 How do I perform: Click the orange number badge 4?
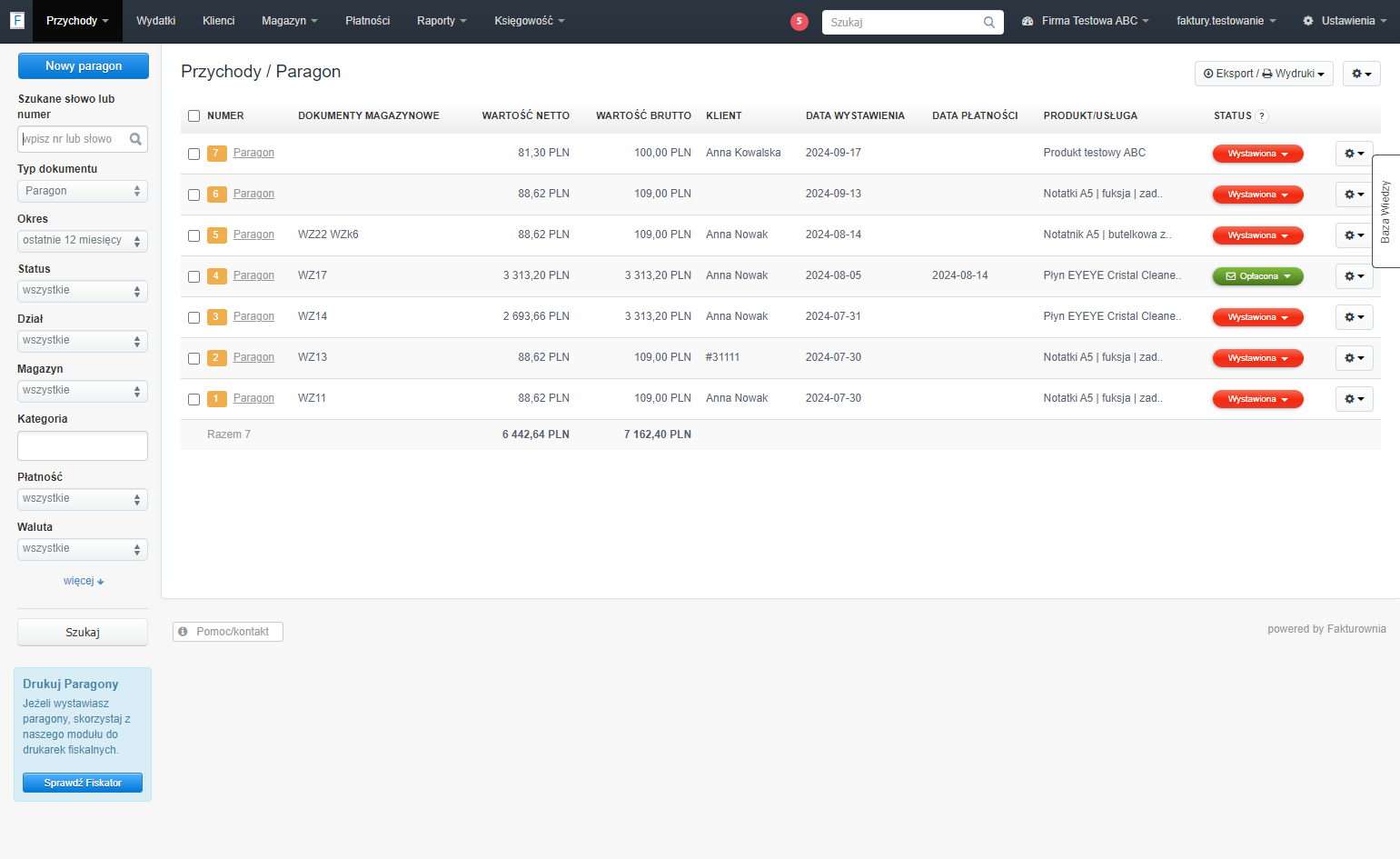[x=216, y=276]
